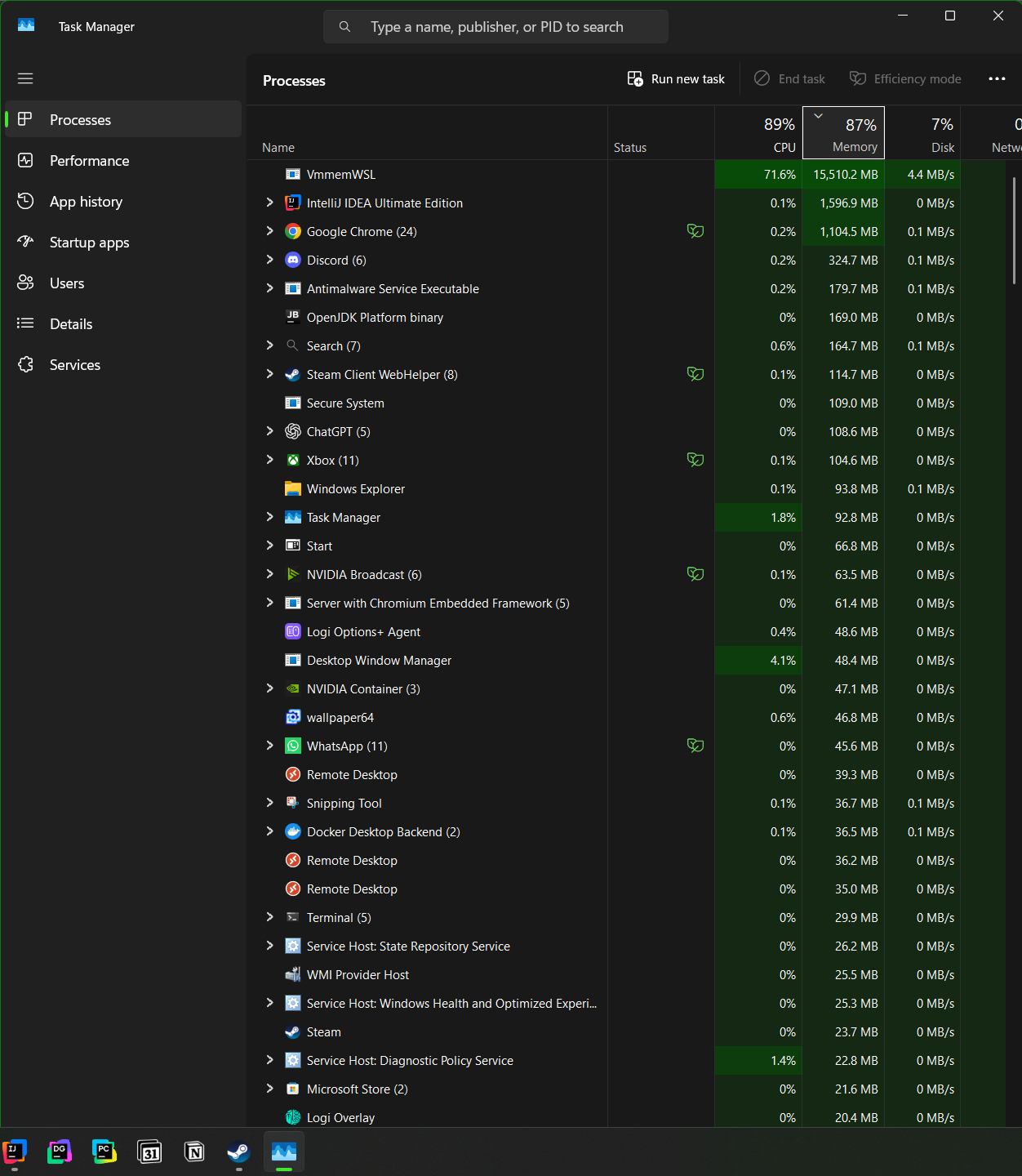Screen dimensions: 1022x1176
Task: Click the Discord process icon
Action: 293,260
